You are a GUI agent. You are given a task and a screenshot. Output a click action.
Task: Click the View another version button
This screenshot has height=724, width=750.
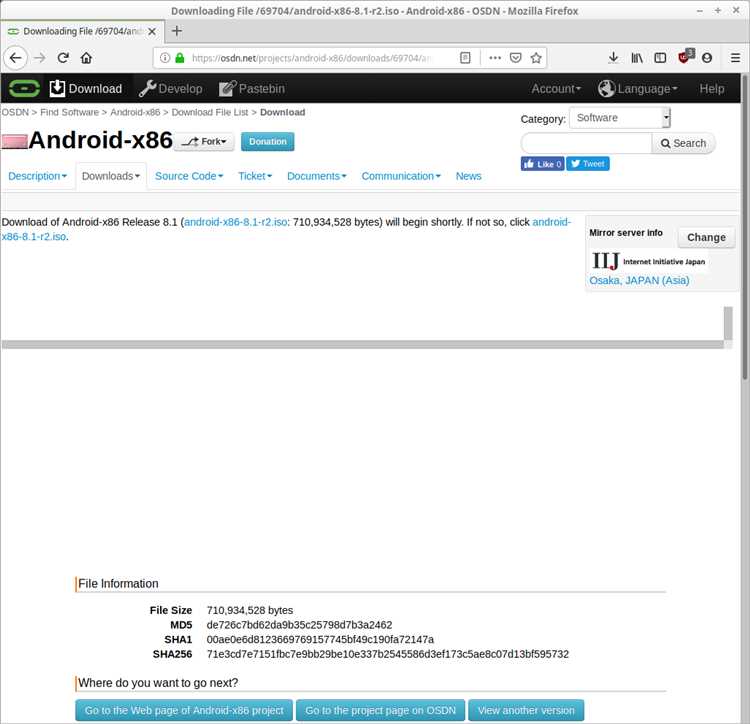(526, 710)
